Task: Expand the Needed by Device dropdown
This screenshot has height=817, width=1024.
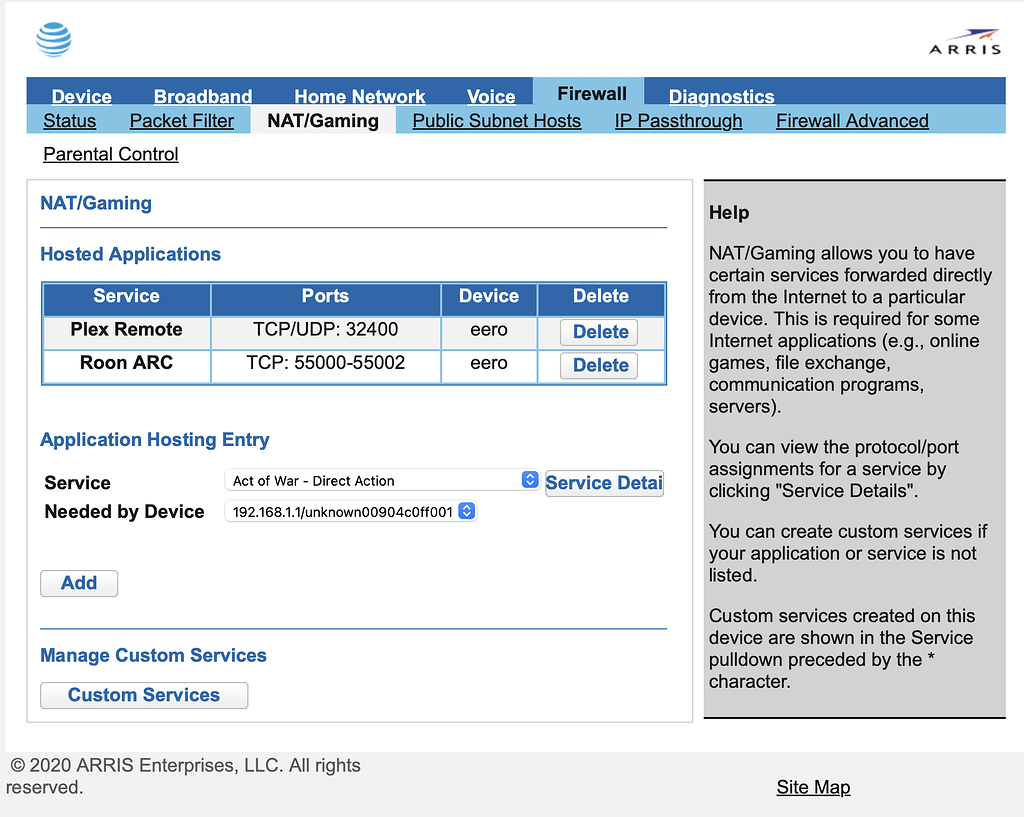Action: (x=350, y=512)
